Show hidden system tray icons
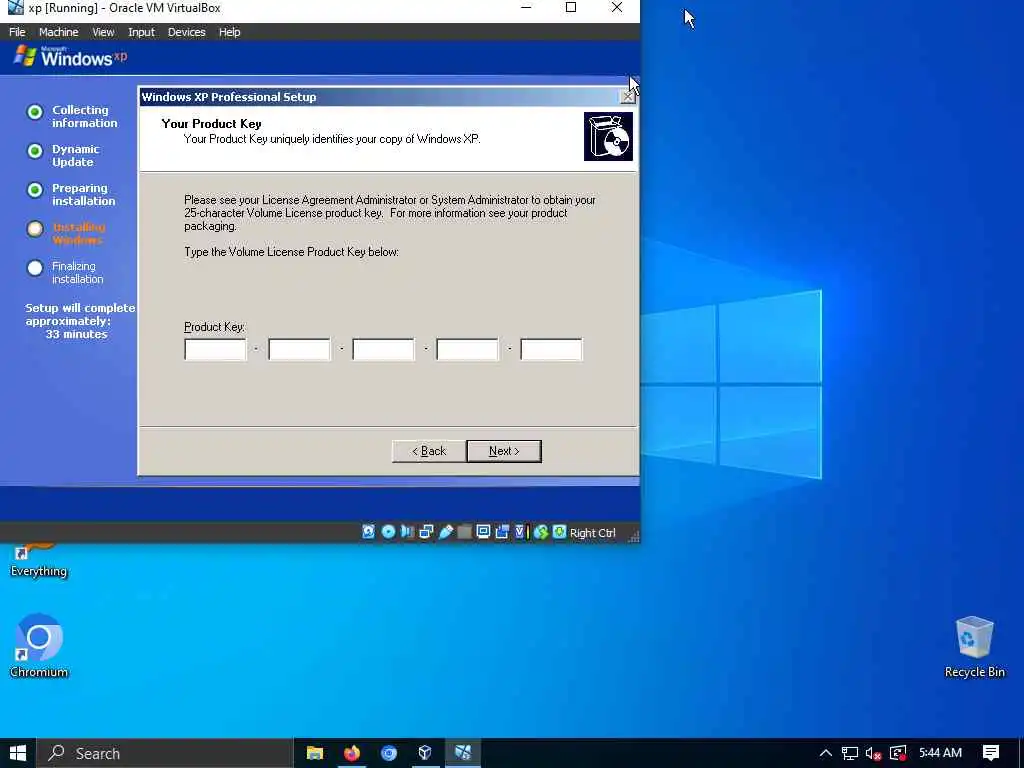Viewport: 1024px width, 768px height. tap(825, 753)
